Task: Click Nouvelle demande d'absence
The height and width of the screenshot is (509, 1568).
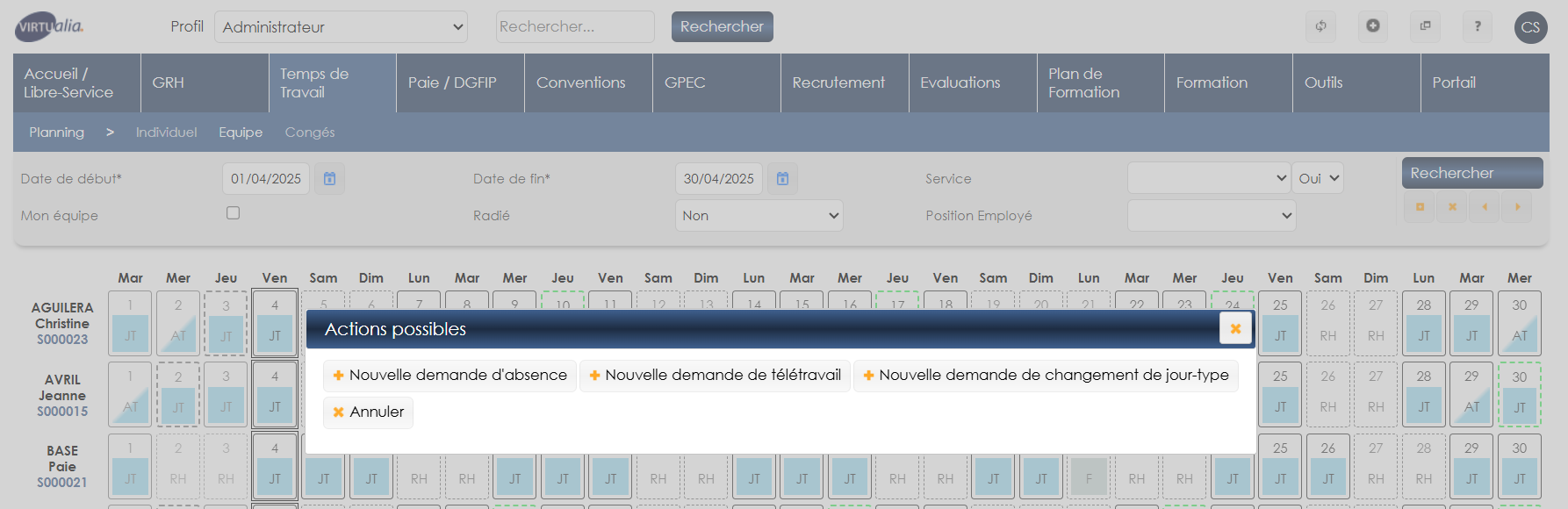Action: tap(450, 376)
